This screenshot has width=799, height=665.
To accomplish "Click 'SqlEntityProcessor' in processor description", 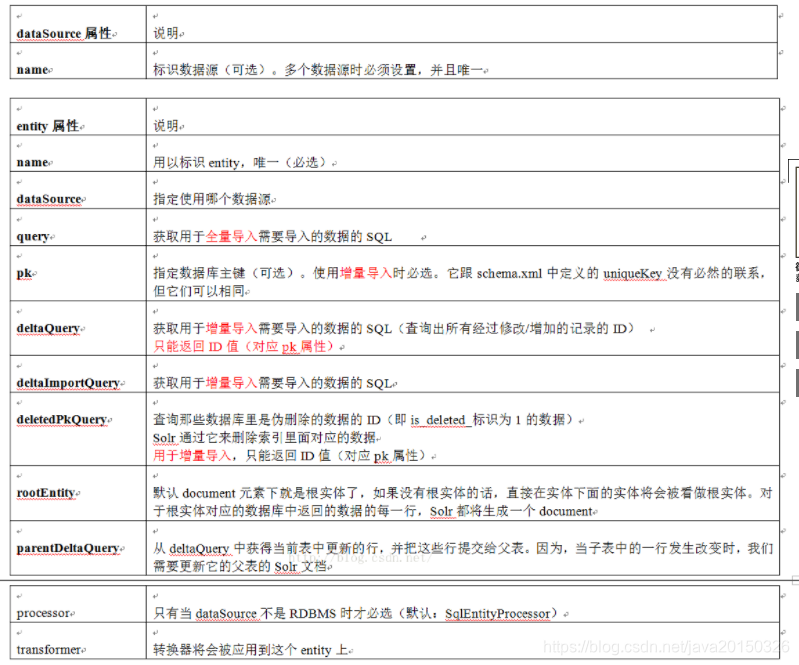I will pos(498,614).
